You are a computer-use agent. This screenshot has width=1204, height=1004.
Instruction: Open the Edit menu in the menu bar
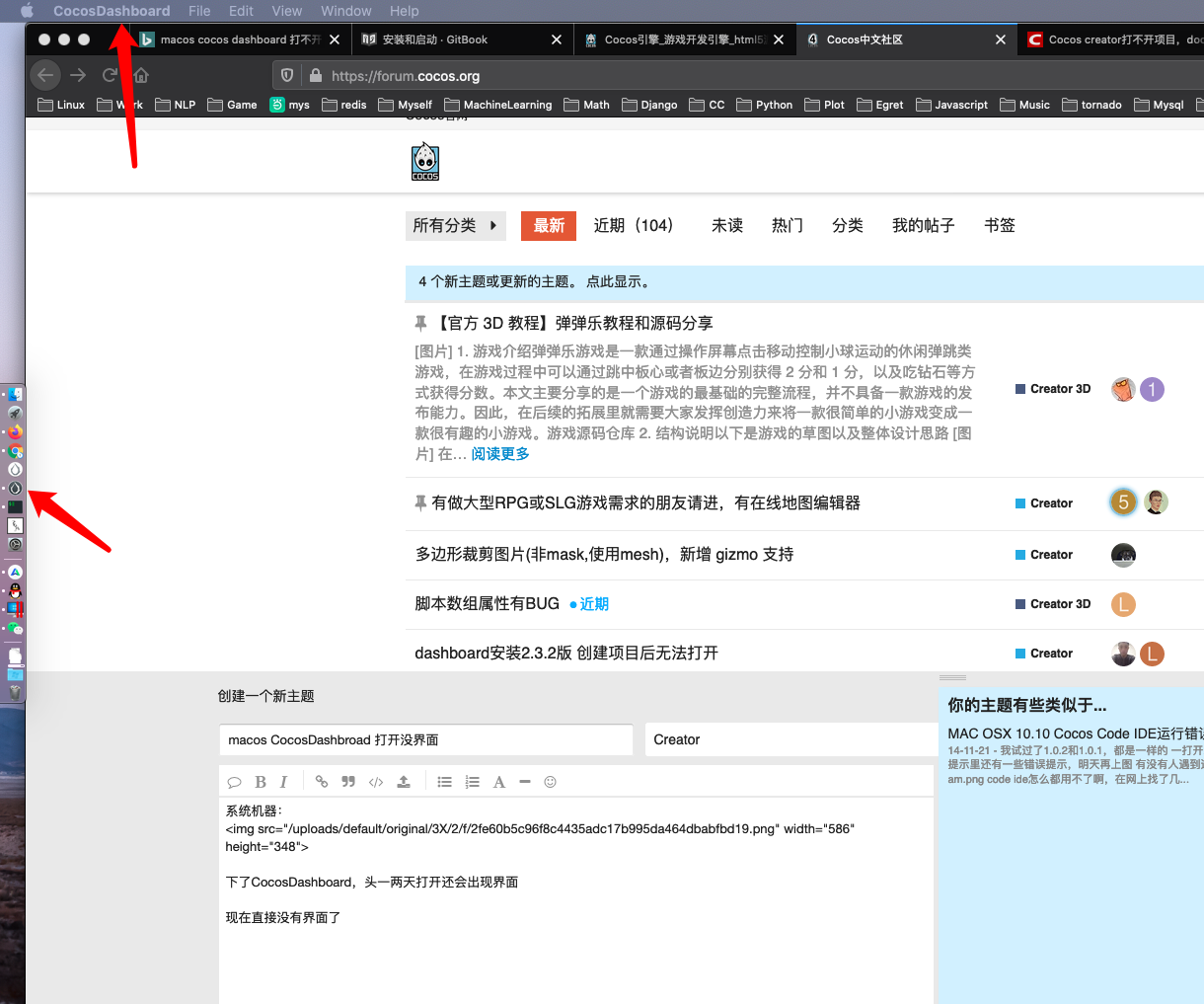[x=241, y=11]
